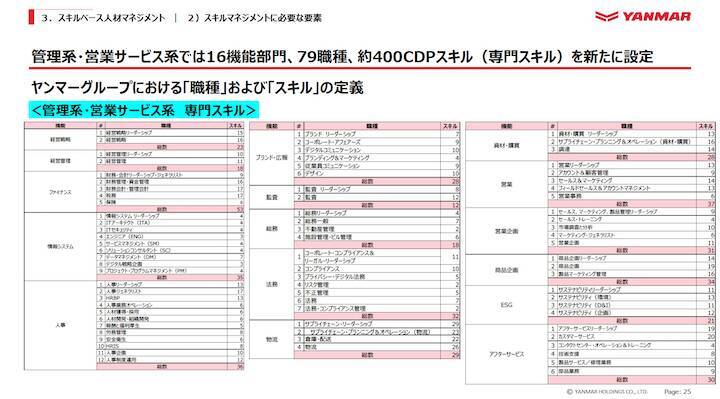The height and width of the screenshot is (399, 720).
Task: Select the 'カスタマーサービス' row
Action: coord(632,337)
